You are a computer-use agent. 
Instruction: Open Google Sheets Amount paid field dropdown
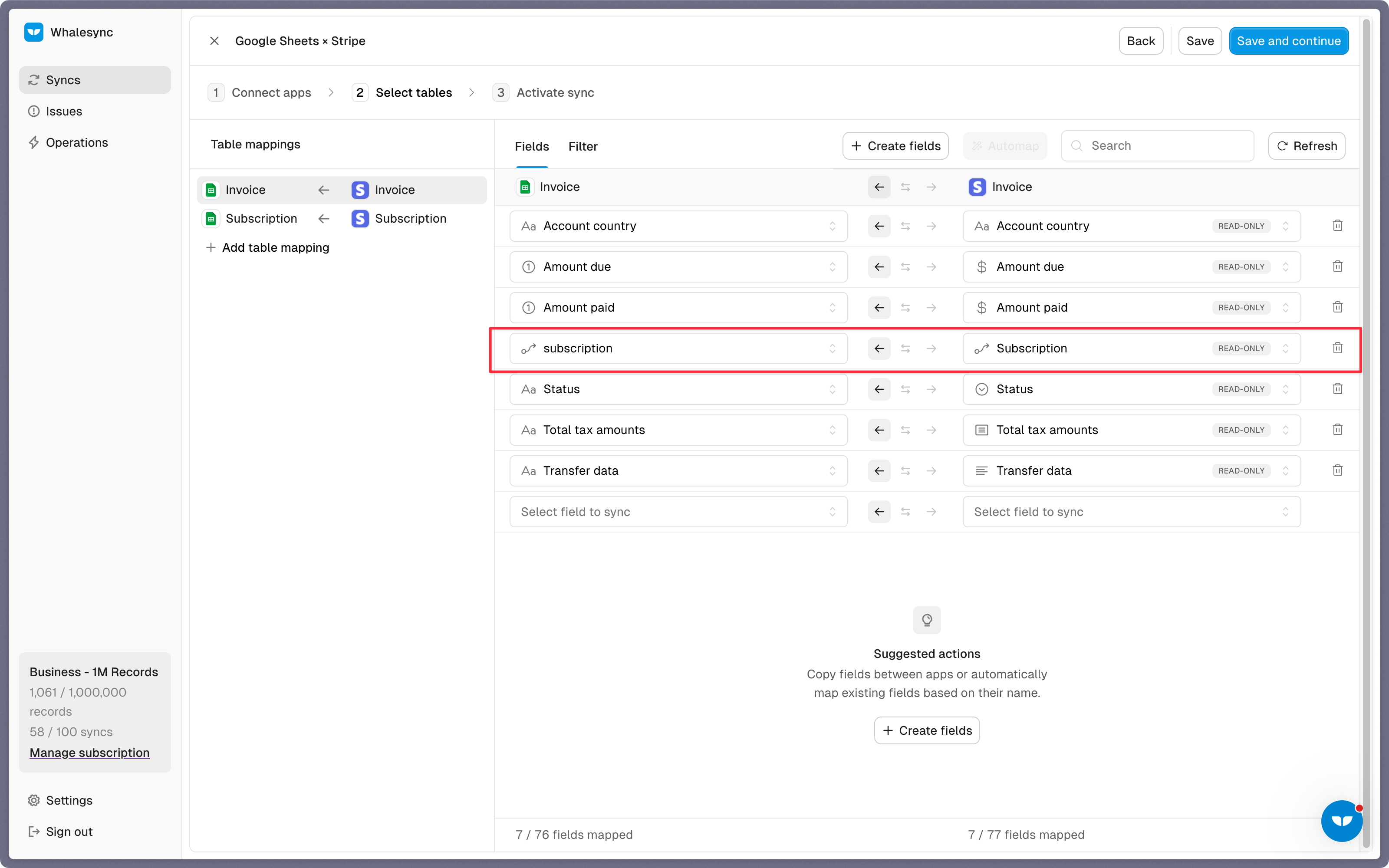tap(678, 308)
